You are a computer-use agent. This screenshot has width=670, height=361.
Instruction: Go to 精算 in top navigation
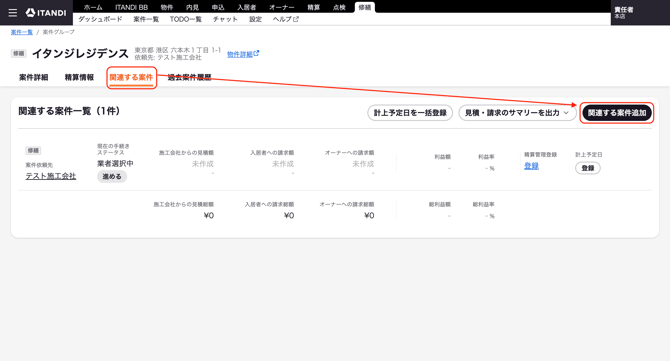click(x=314, y=7)
